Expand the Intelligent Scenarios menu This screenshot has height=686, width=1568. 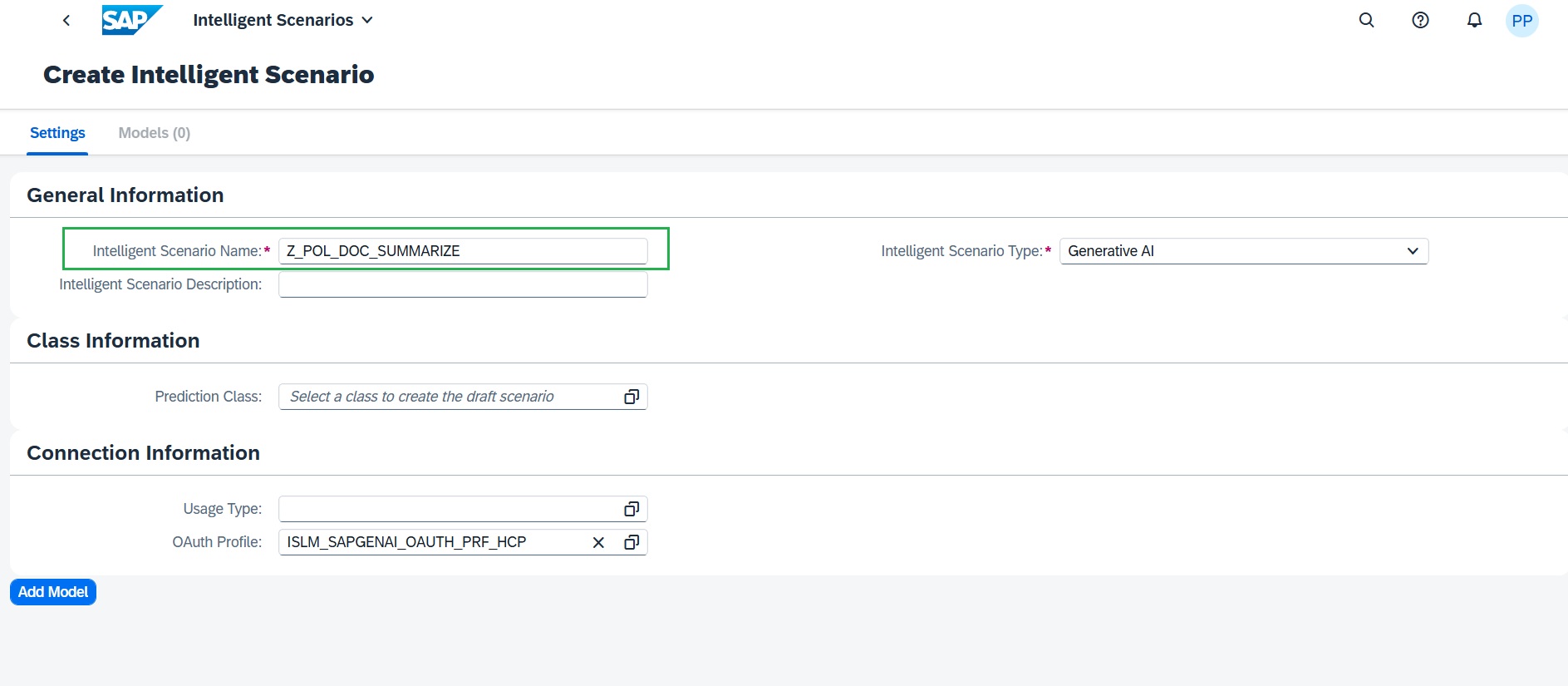[x=283, y=20]
